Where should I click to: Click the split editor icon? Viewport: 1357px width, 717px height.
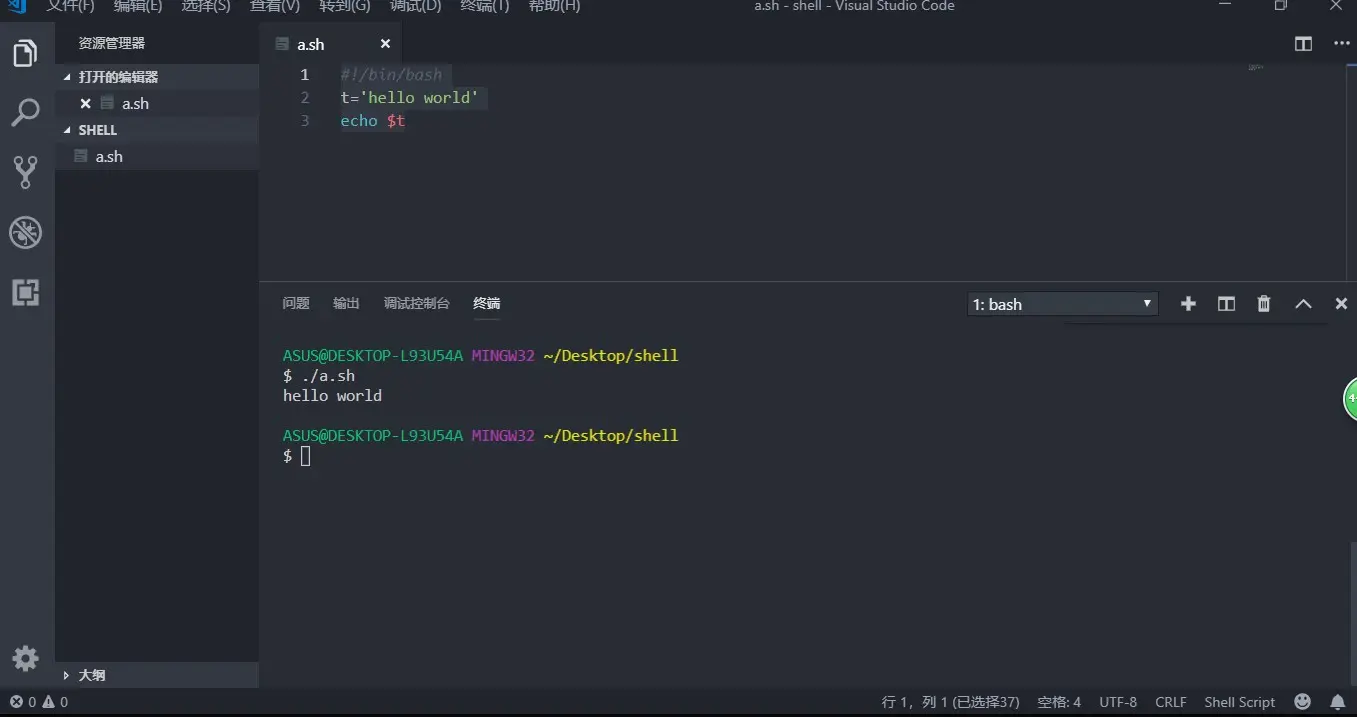[x=1303, y=44]
